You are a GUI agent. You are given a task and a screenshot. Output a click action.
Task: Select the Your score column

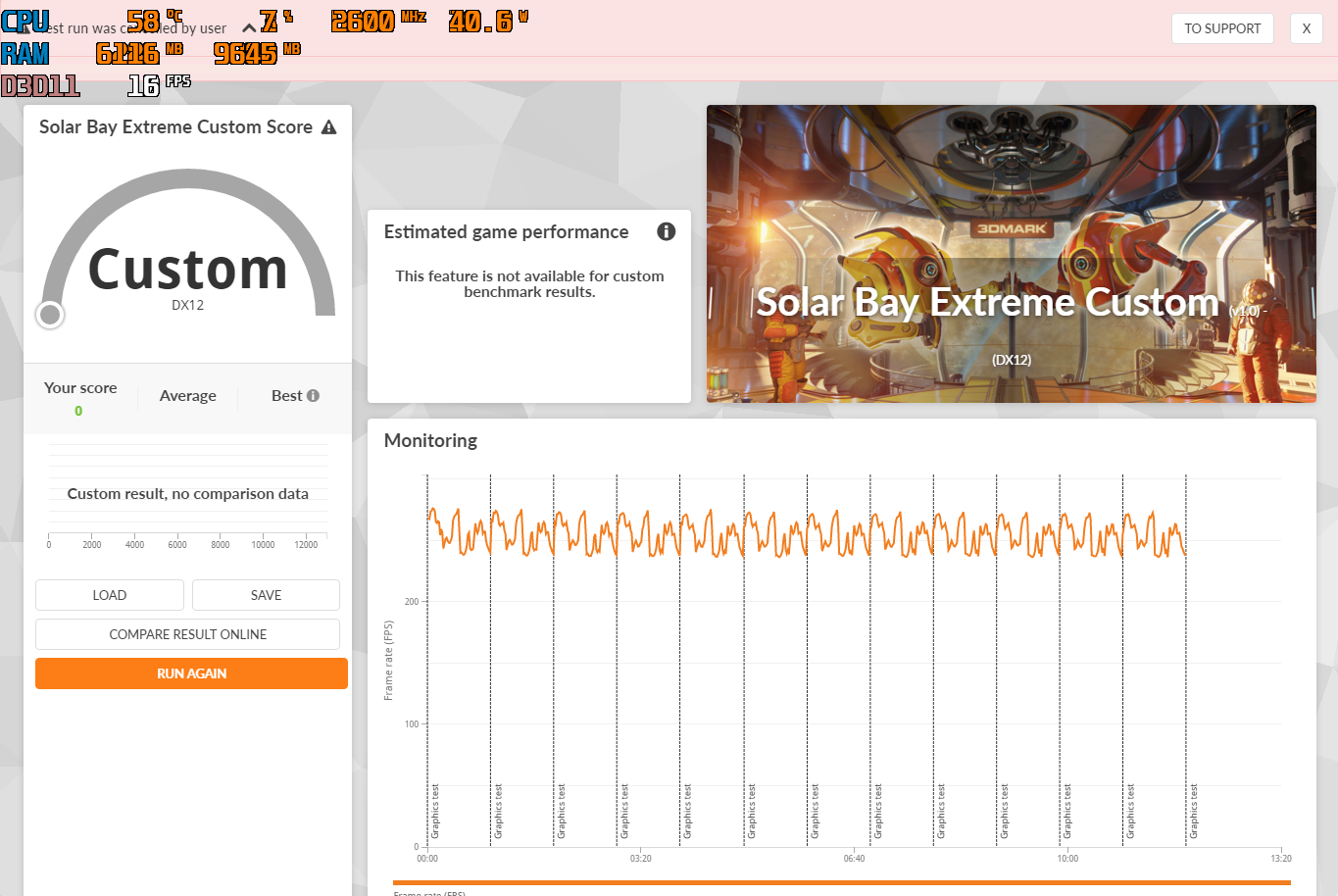[80, 397]
